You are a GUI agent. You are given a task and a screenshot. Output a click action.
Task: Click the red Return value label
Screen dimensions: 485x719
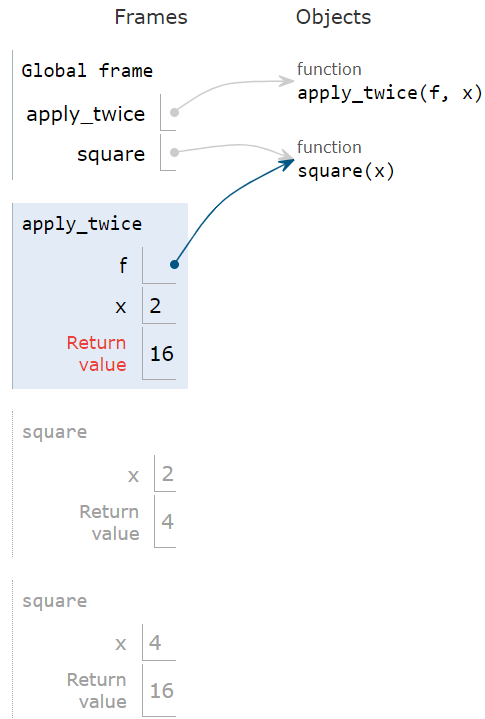[96, 354]
